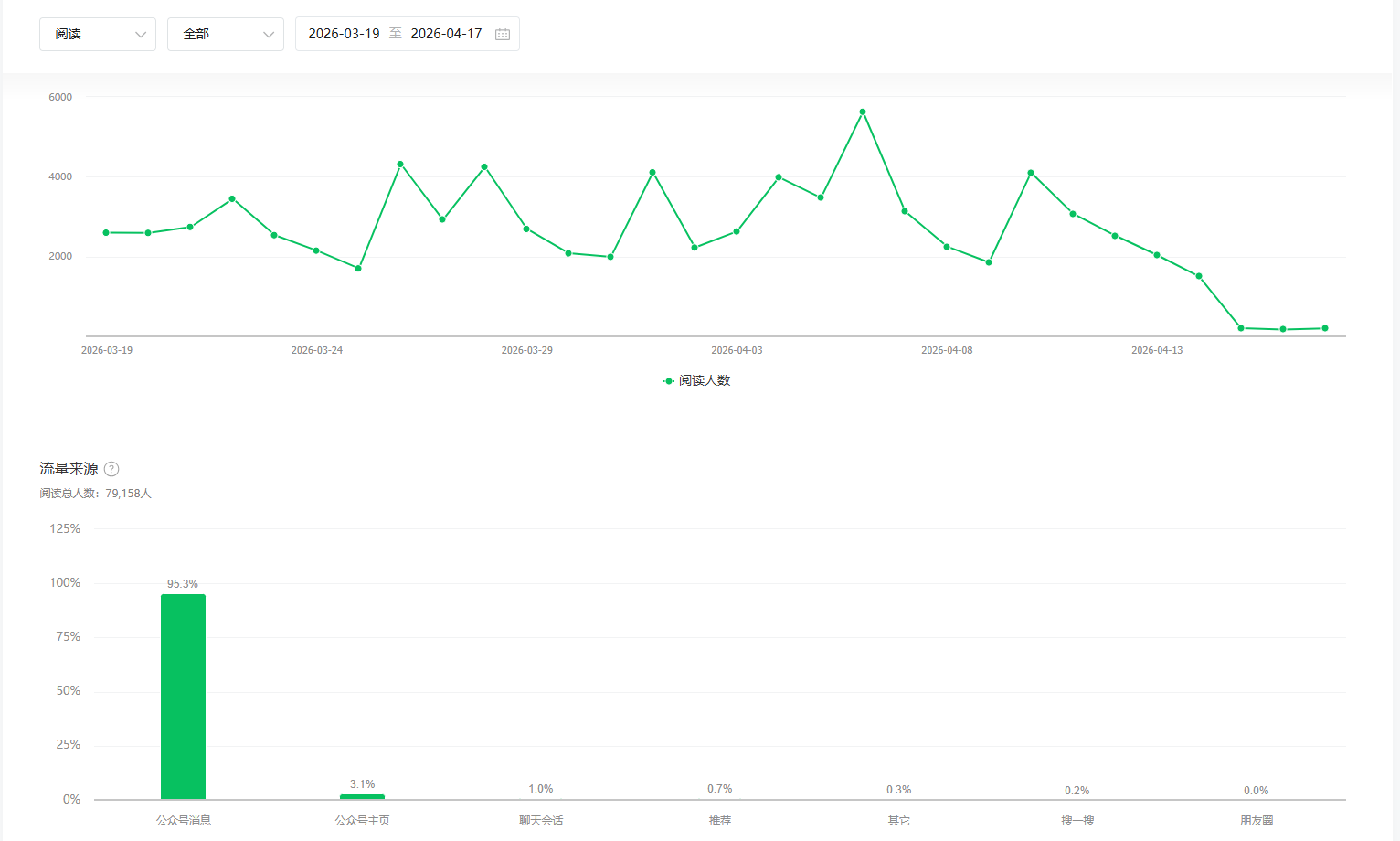Click the 公众号消息 95.3% bar

(x=183, y=697)
